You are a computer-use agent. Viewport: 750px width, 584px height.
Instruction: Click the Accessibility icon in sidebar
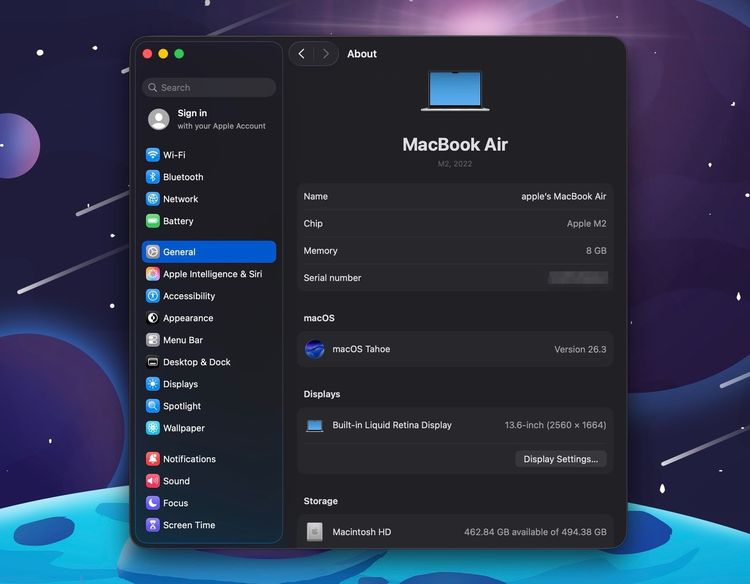pos(153,296)
